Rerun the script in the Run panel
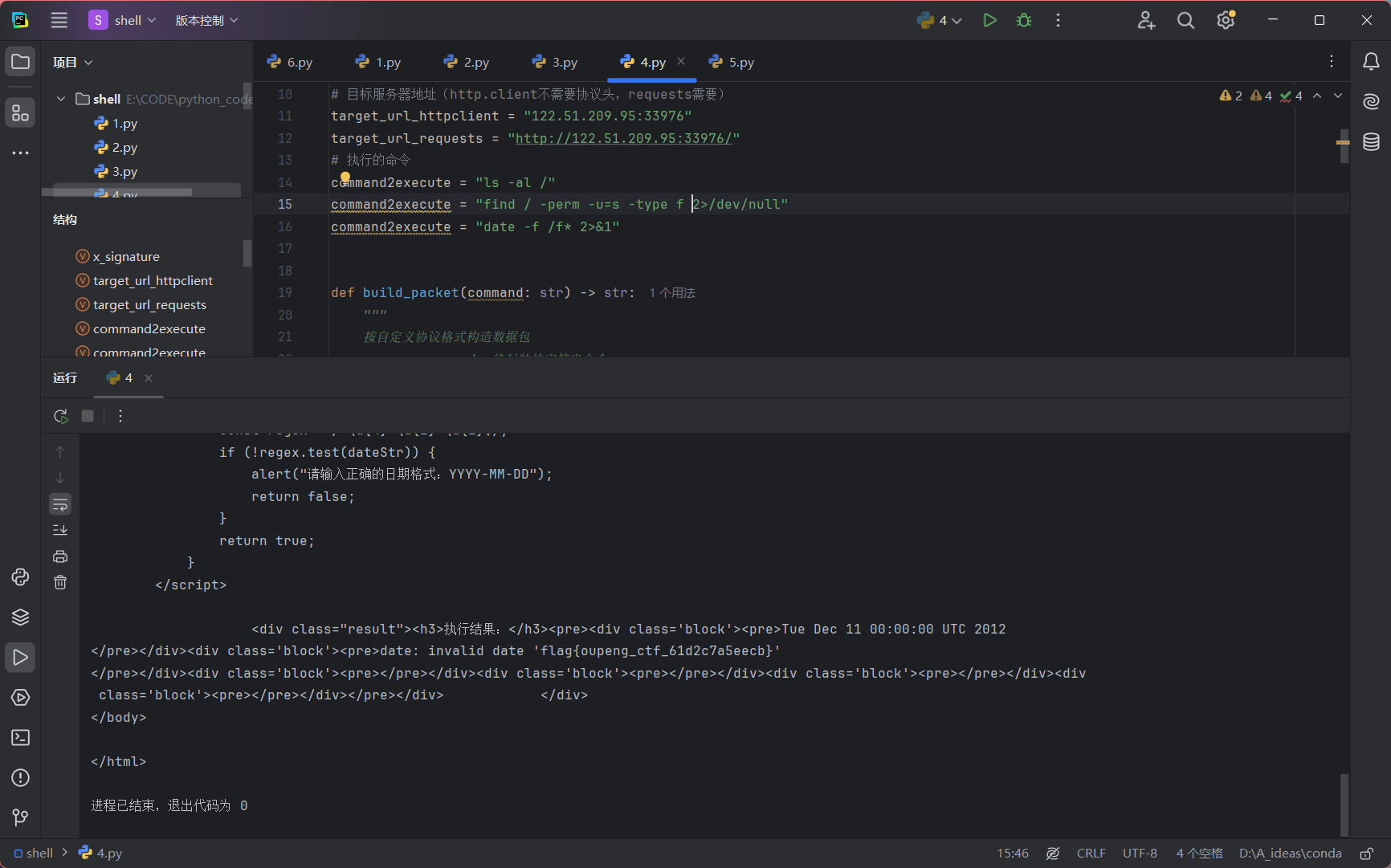This screenshot has height=868, width=1391. click(61, 416)
